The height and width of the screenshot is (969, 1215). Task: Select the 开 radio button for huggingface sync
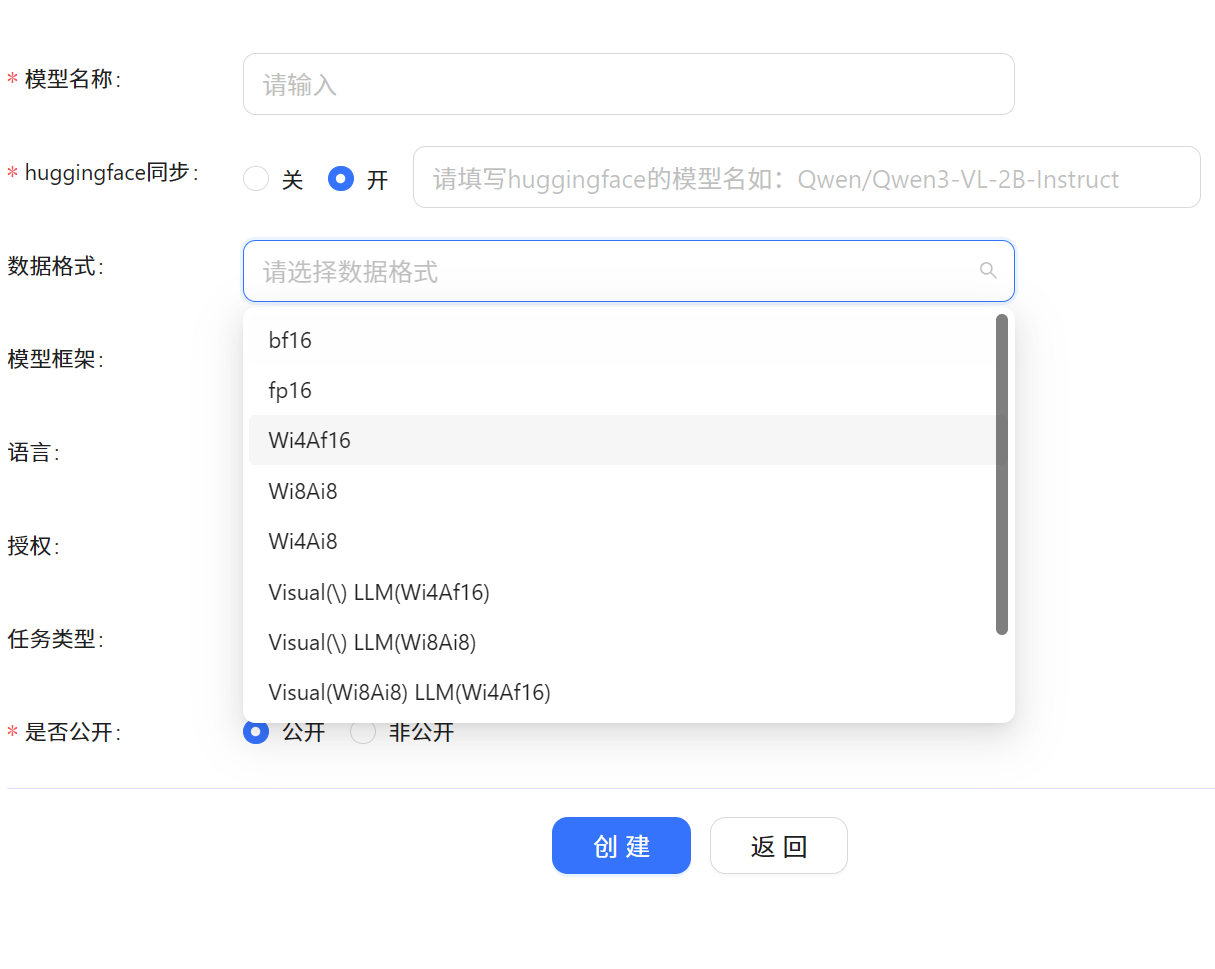[341, 179]
